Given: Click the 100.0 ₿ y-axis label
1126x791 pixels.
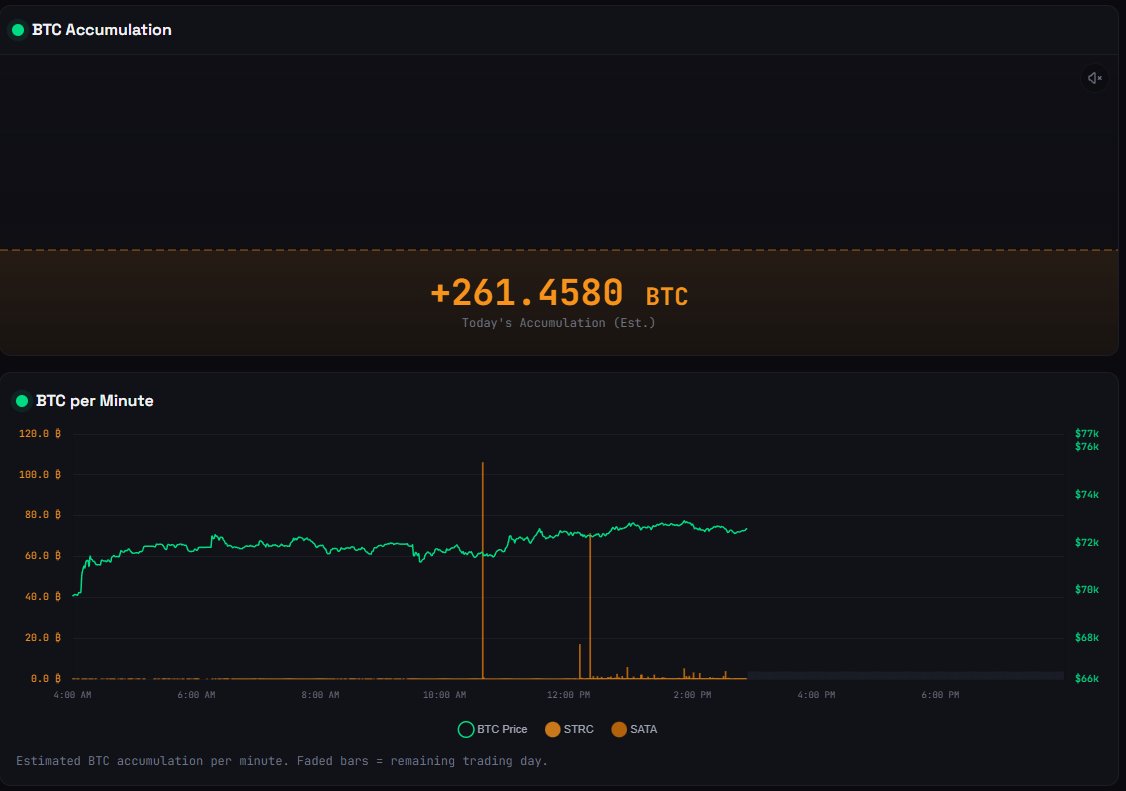Looking at the screenshot, I should (x=39, y=474).
